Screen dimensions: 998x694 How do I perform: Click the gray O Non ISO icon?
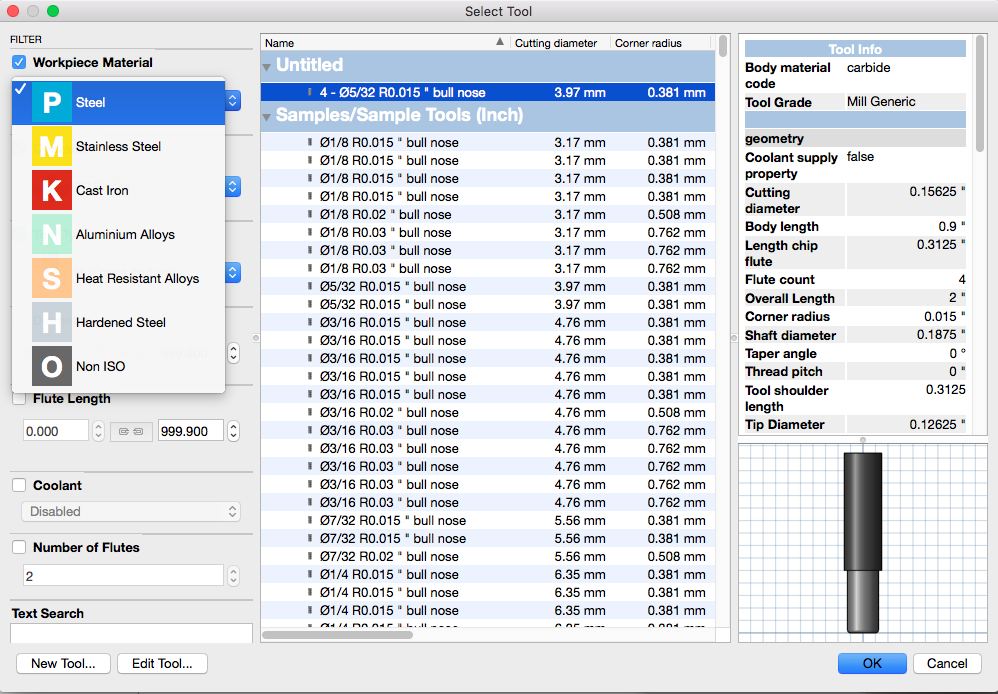pyautogui.click(x=52, y=366)
